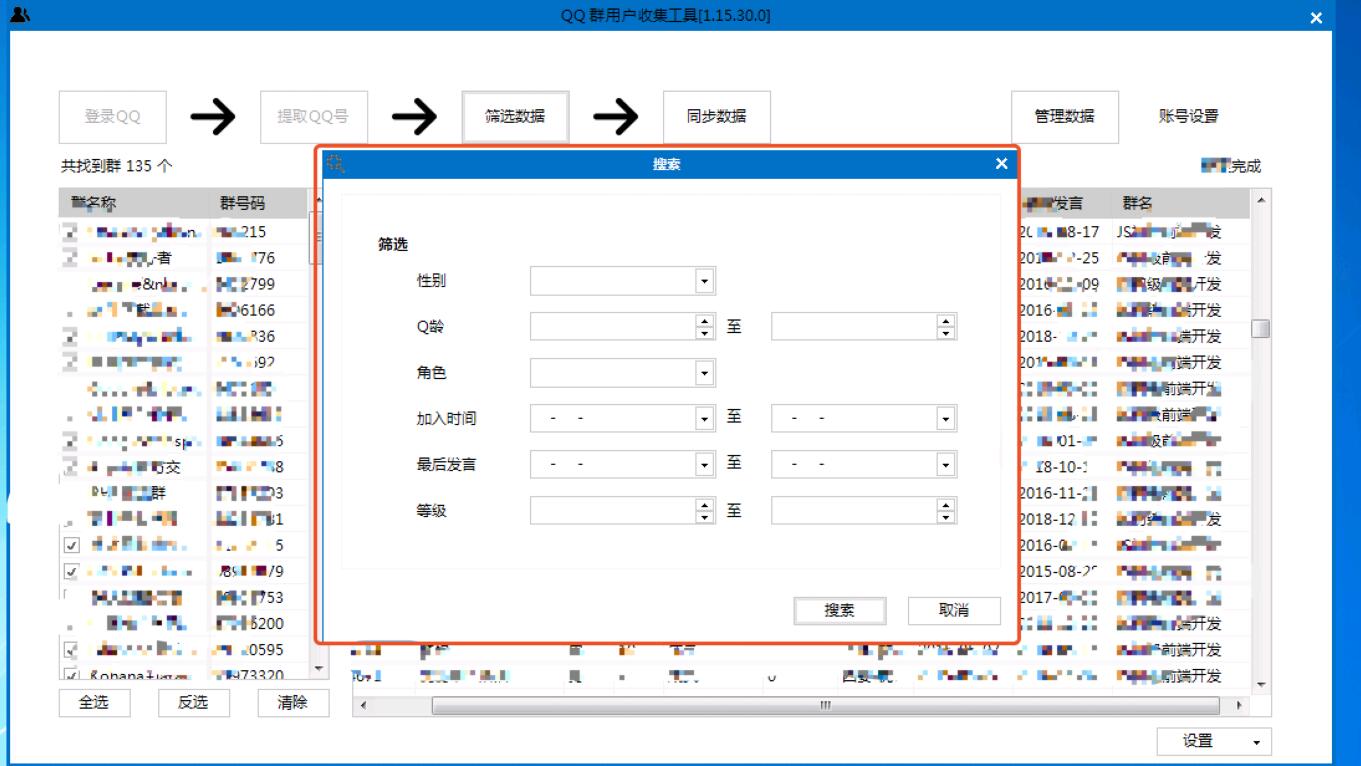This screenshot has height=766, width=1361.
Task: Select the group row ending 215
Action: 184,232
